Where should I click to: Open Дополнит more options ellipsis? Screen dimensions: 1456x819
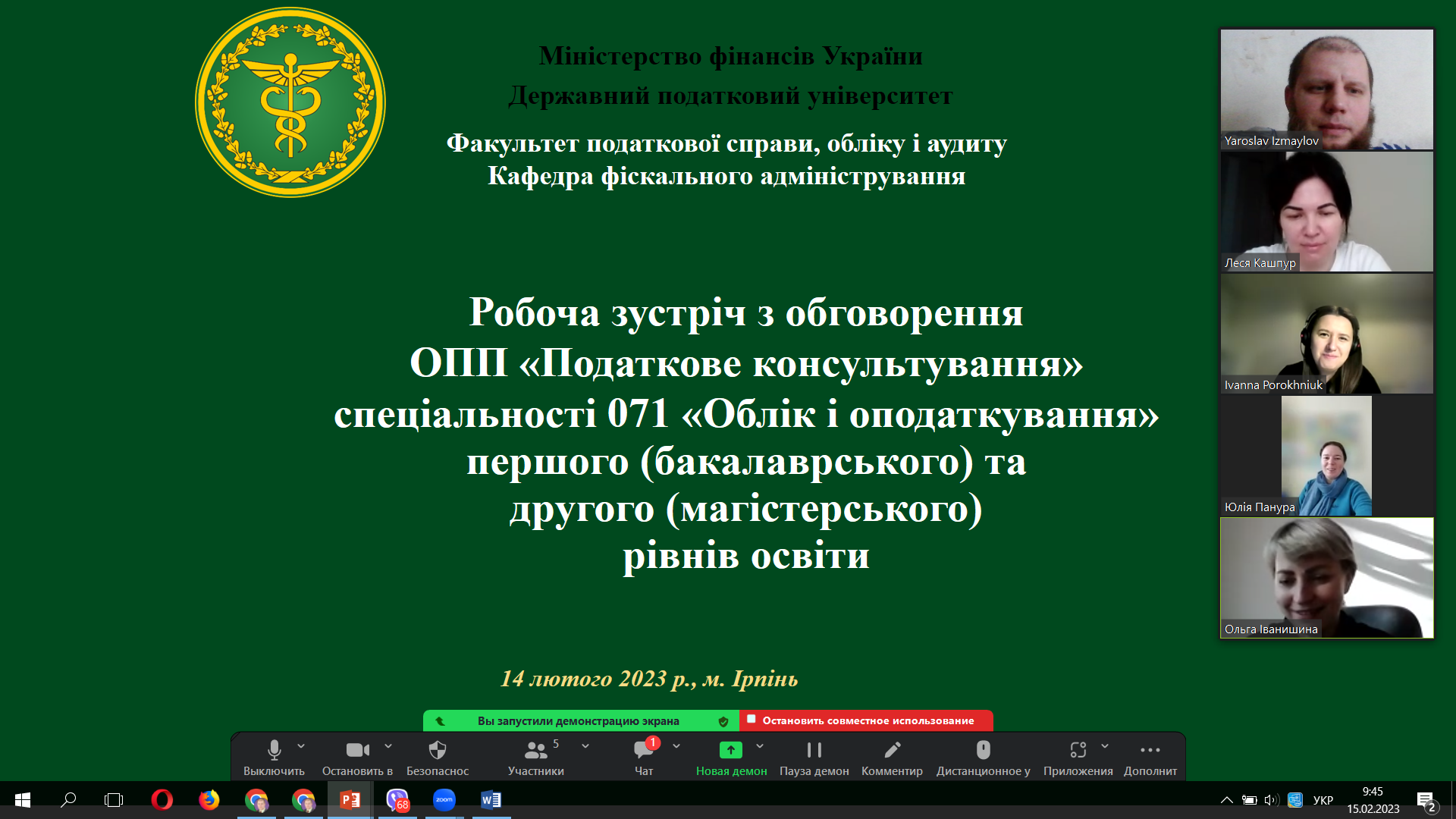point(1150,758)
